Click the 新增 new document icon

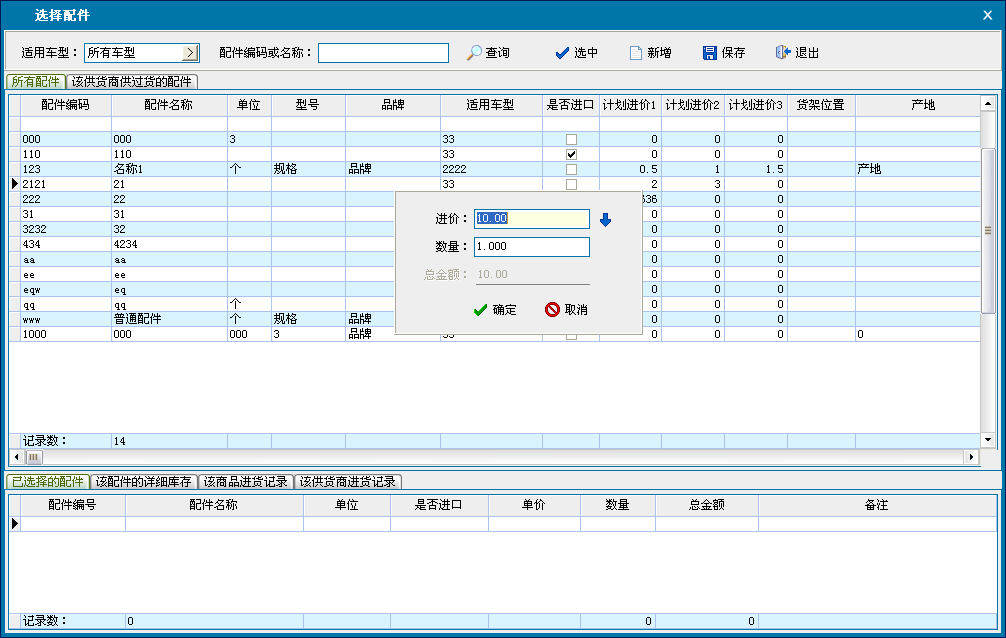(x=635, y=53)
